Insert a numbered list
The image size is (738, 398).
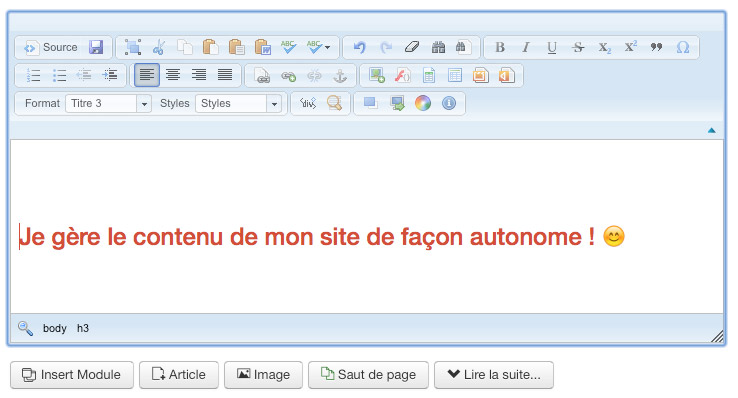[33, 75]
